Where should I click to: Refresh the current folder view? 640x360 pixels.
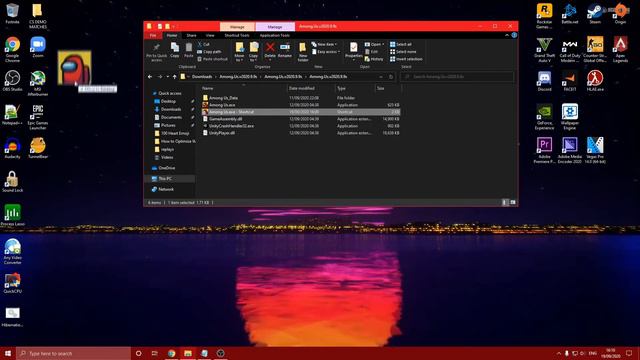click(391, 77)
